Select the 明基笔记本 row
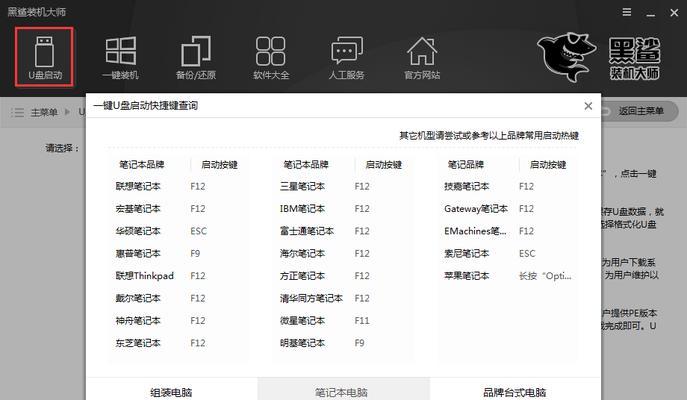Image resolution: width=687 pixels, height=400 pixels. click(x=341, y=343)
